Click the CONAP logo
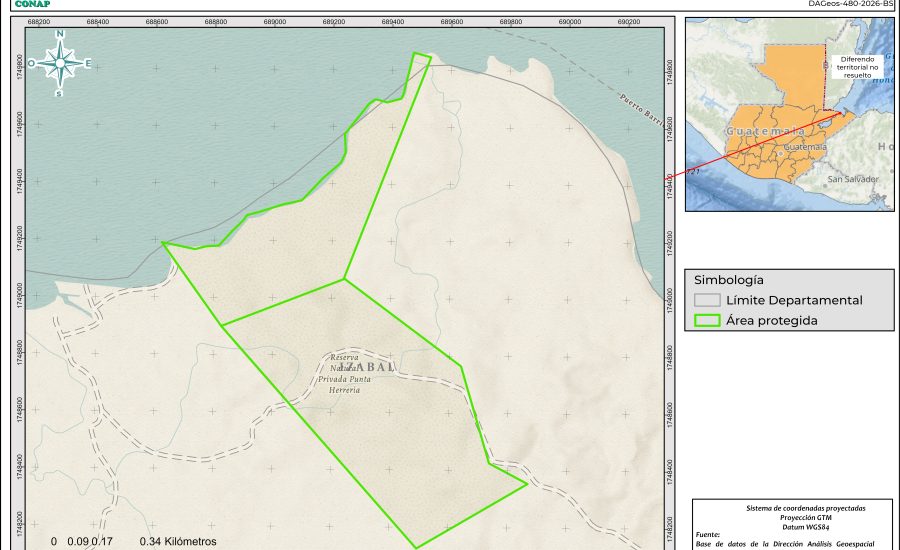Image resolution: width=900 pixels, height=550 pixels. tap(33, 4)
